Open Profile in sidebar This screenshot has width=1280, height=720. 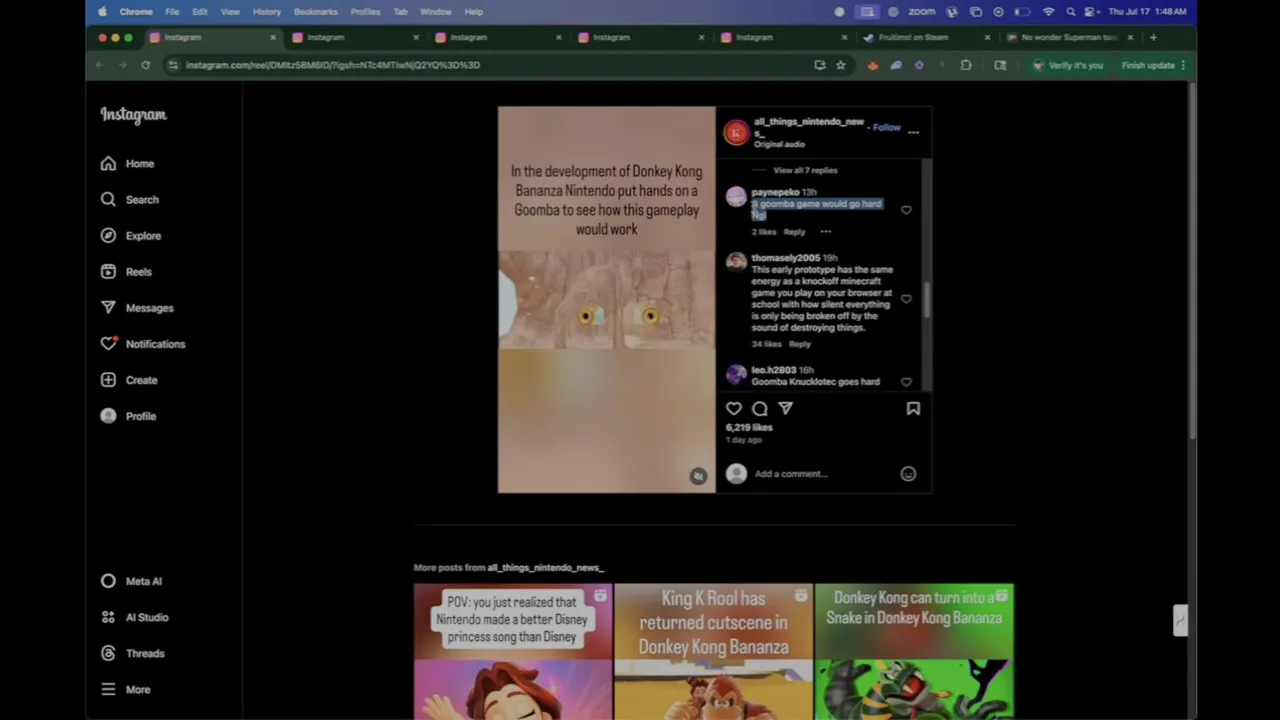pos(128,416)
